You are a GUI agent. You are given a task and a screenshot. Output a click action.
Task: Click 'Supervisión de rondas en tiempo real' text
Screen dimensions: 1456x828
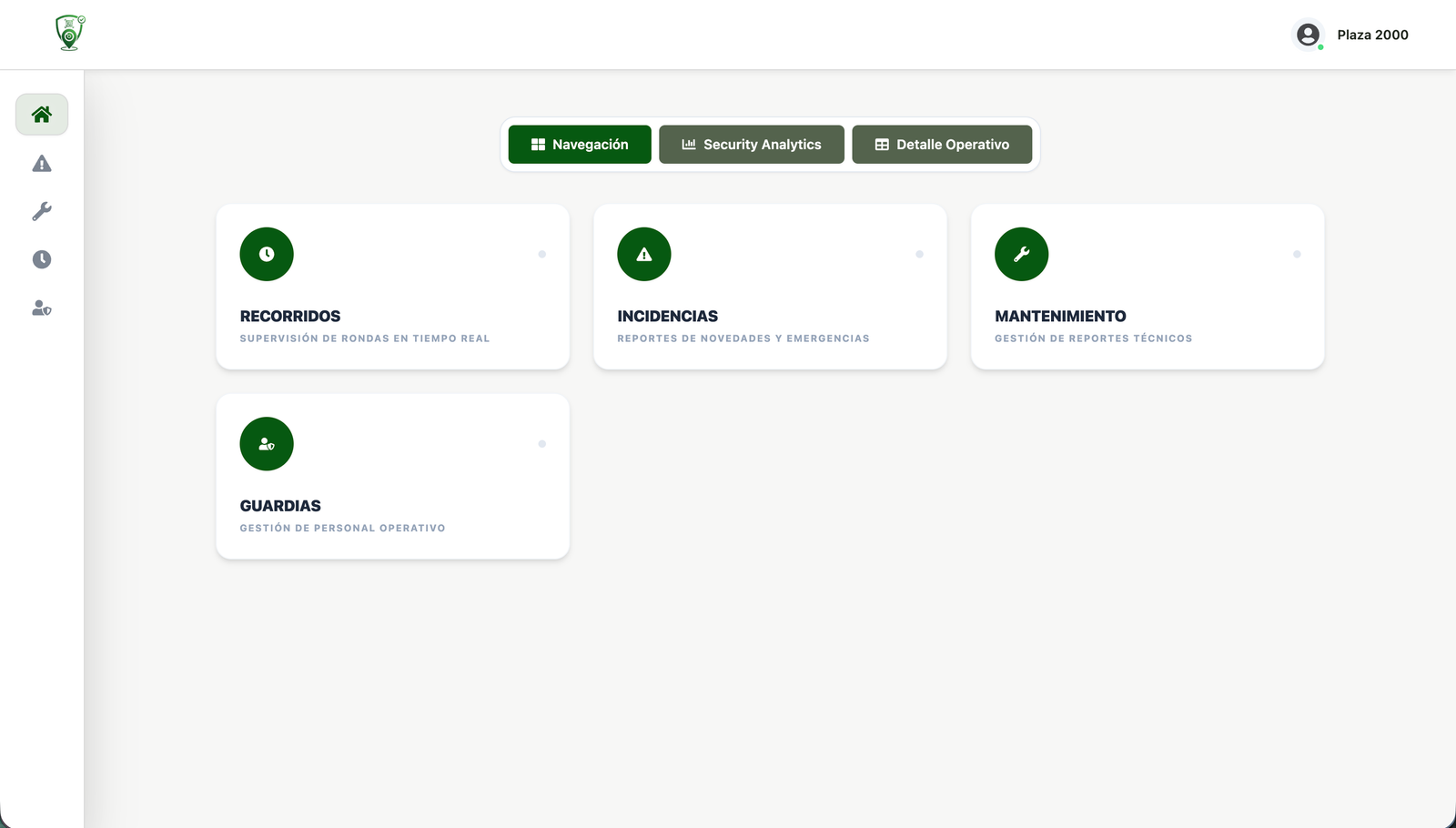[x=365, y=338]
